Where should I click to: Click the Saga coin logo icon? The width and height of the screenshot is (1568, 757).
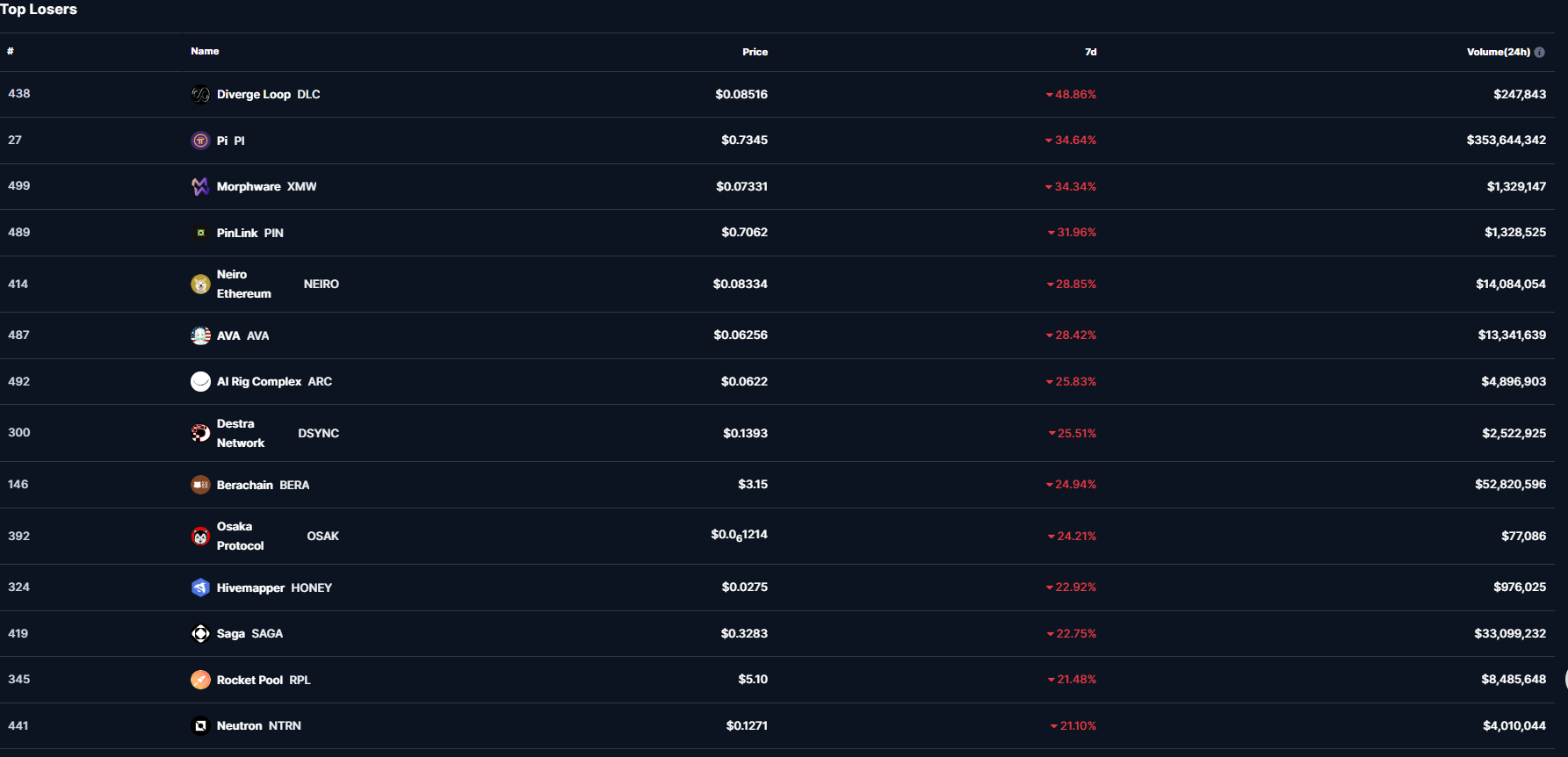click(x=200, y=633)
